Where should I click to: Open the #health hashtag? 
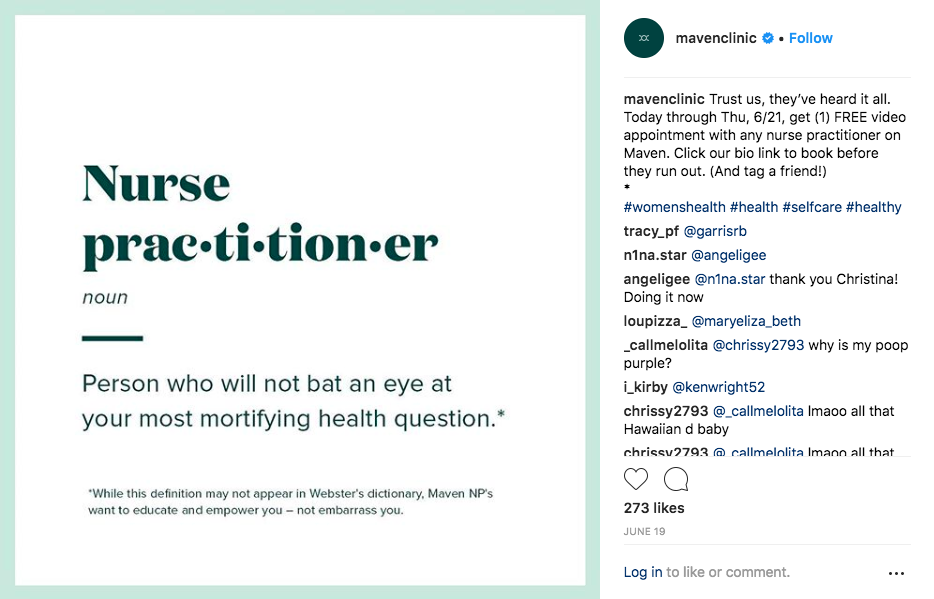click(x=754, y=207)
